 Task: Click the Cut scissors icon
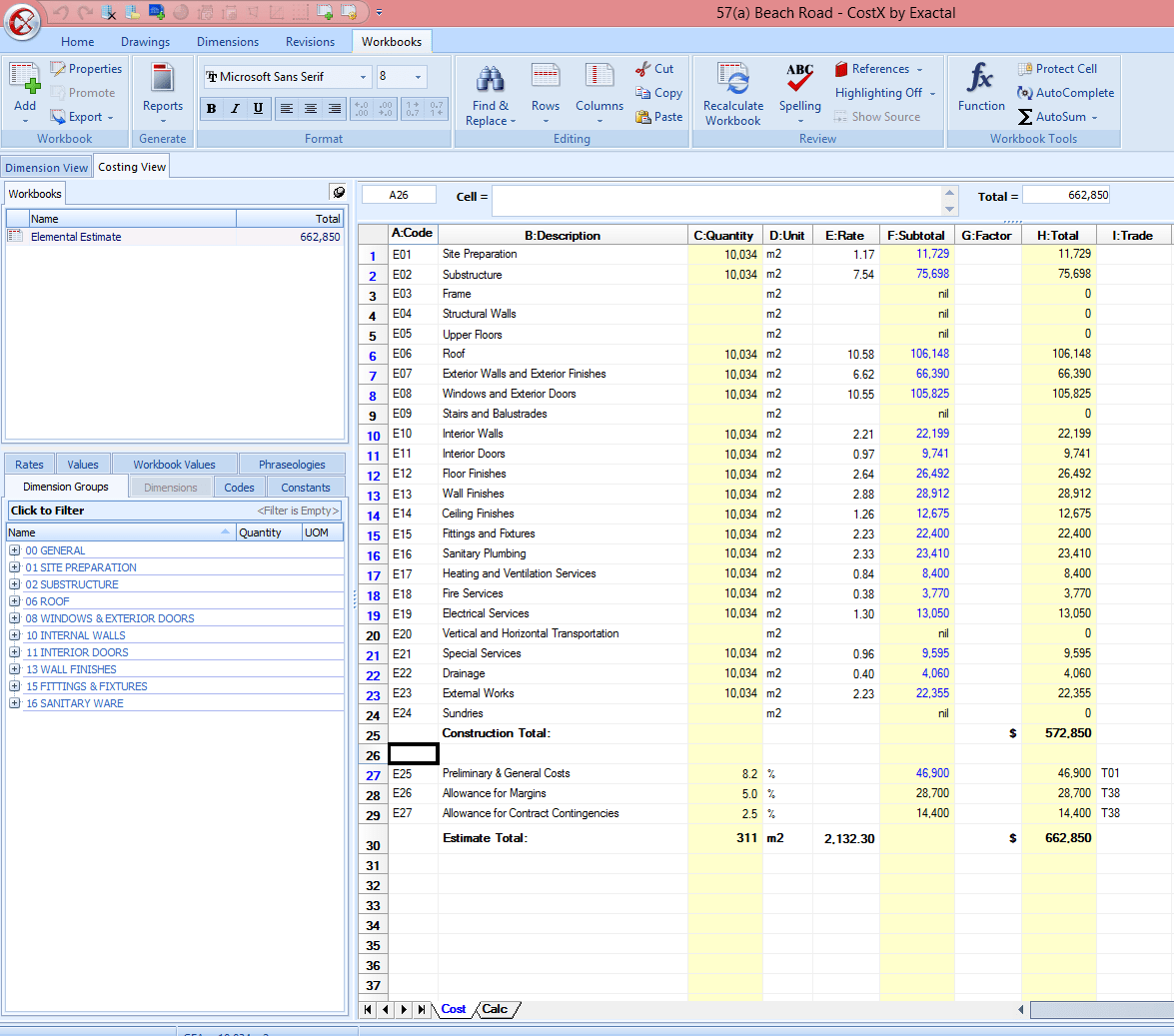[643, 69]
